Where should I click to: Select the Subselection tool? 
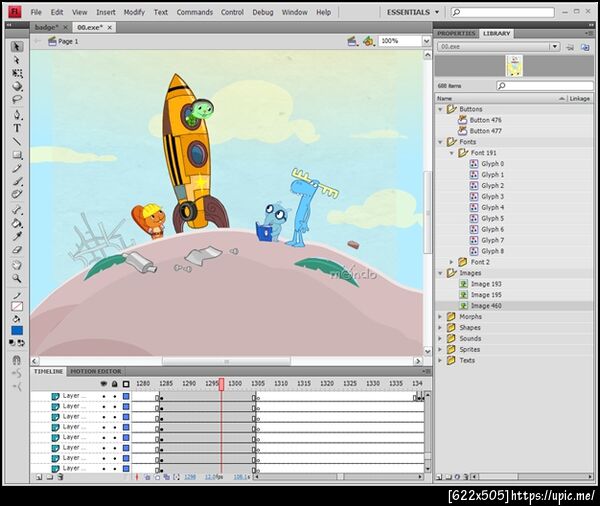tap(16, 60)
